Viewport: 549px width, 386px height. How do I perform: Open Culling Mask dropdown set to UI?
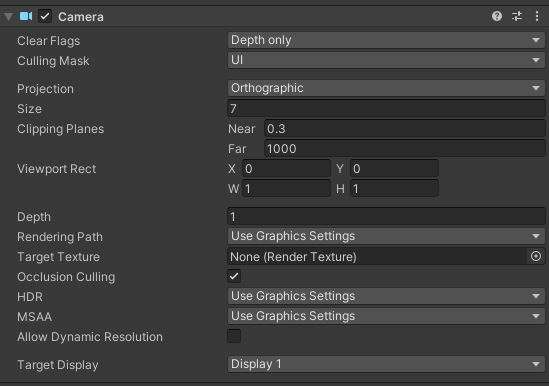386,60
